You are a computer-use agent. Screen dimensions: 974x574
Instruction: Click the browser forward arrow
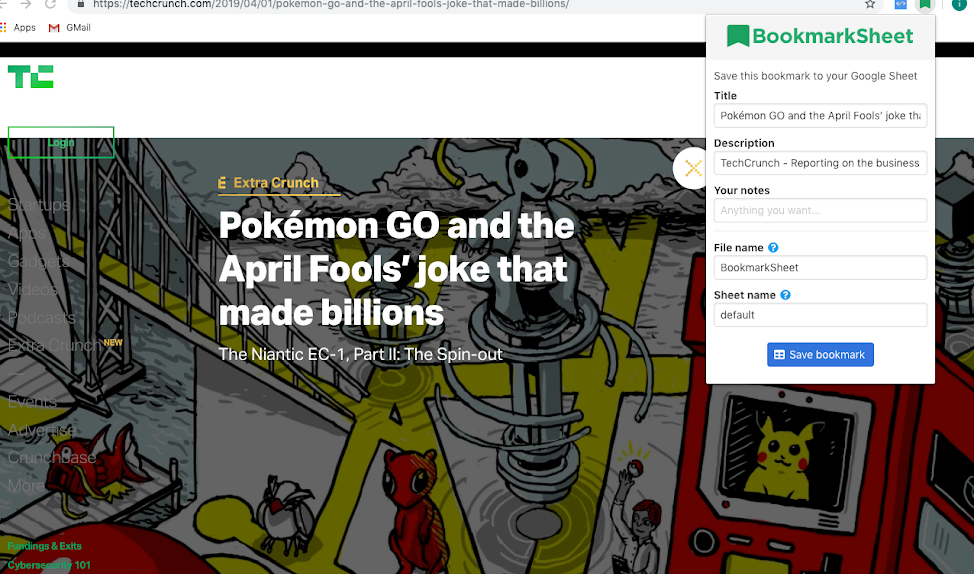pos(26,4)
